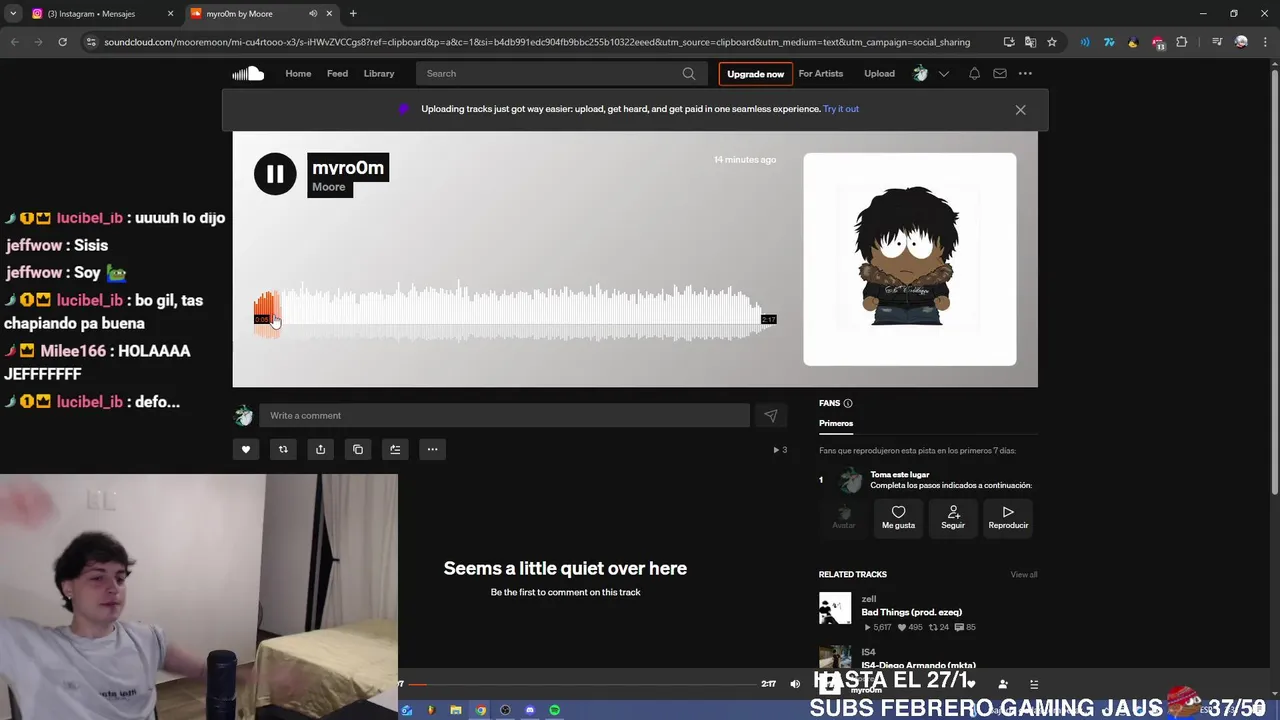Seek in the track waveform
Viewport: 1280px width, 720px height.
tap(515, 312)
